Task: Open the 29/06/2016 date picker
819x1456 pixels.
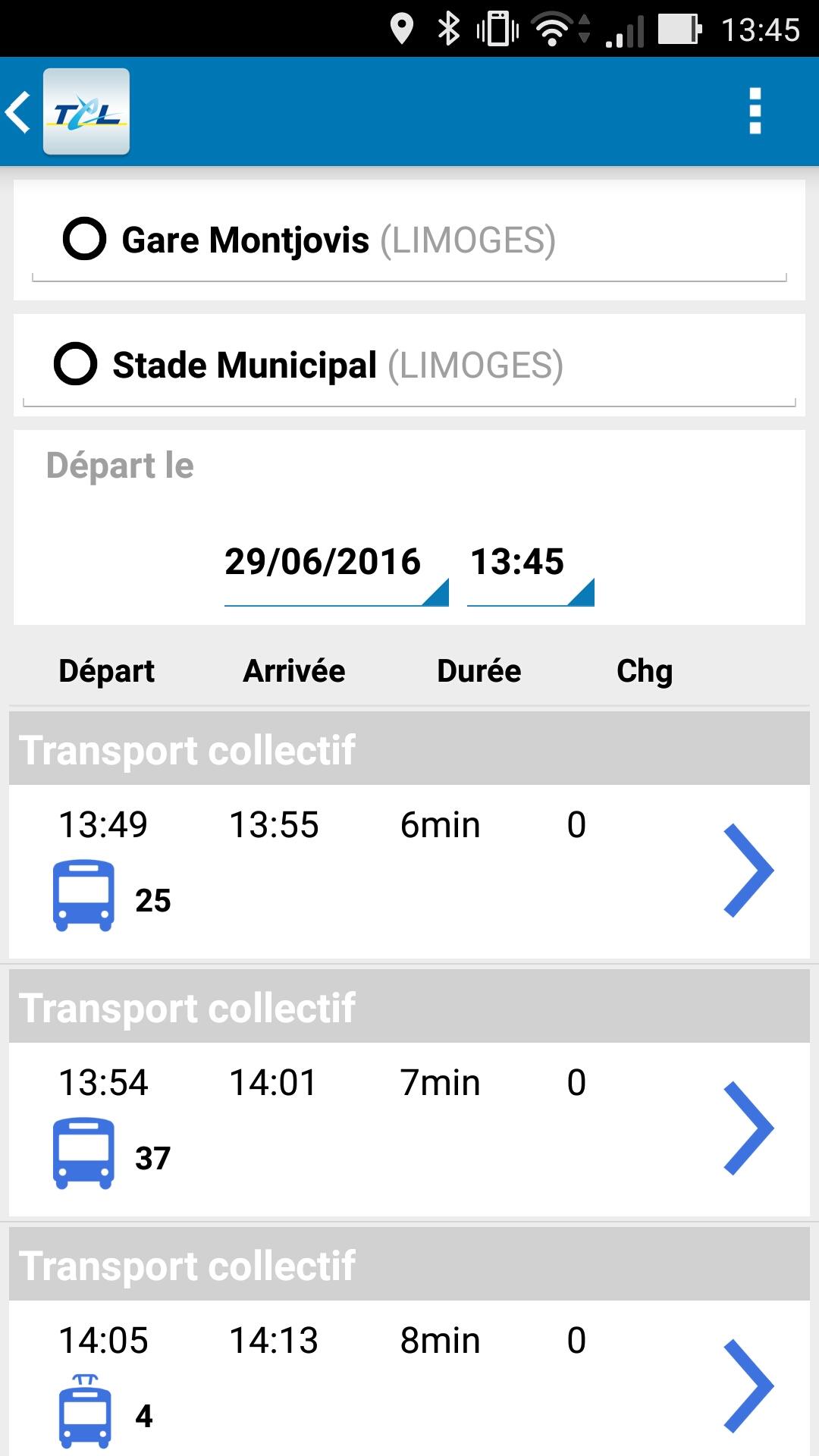Action: [x=334, y=563]
